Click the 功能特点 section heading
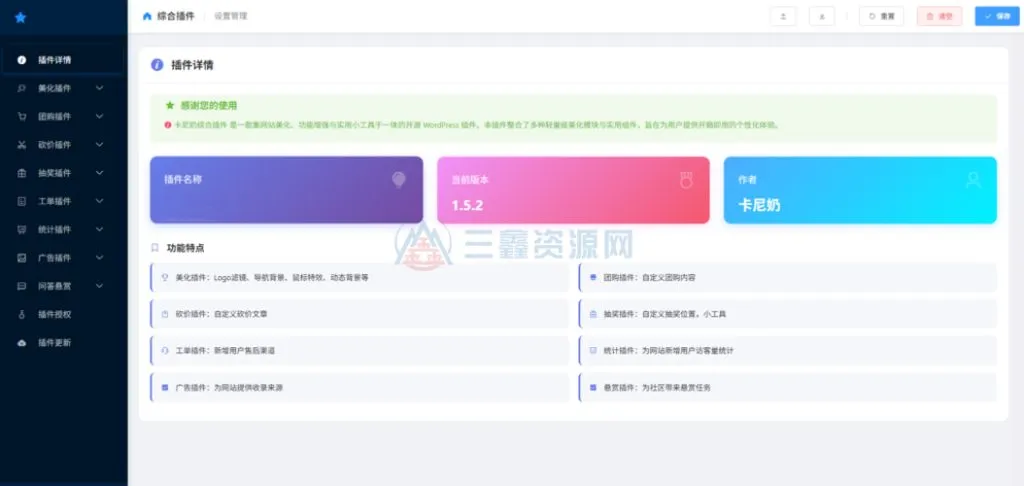This screenshot has width=1024, height=486. click(x=185, y=248)
